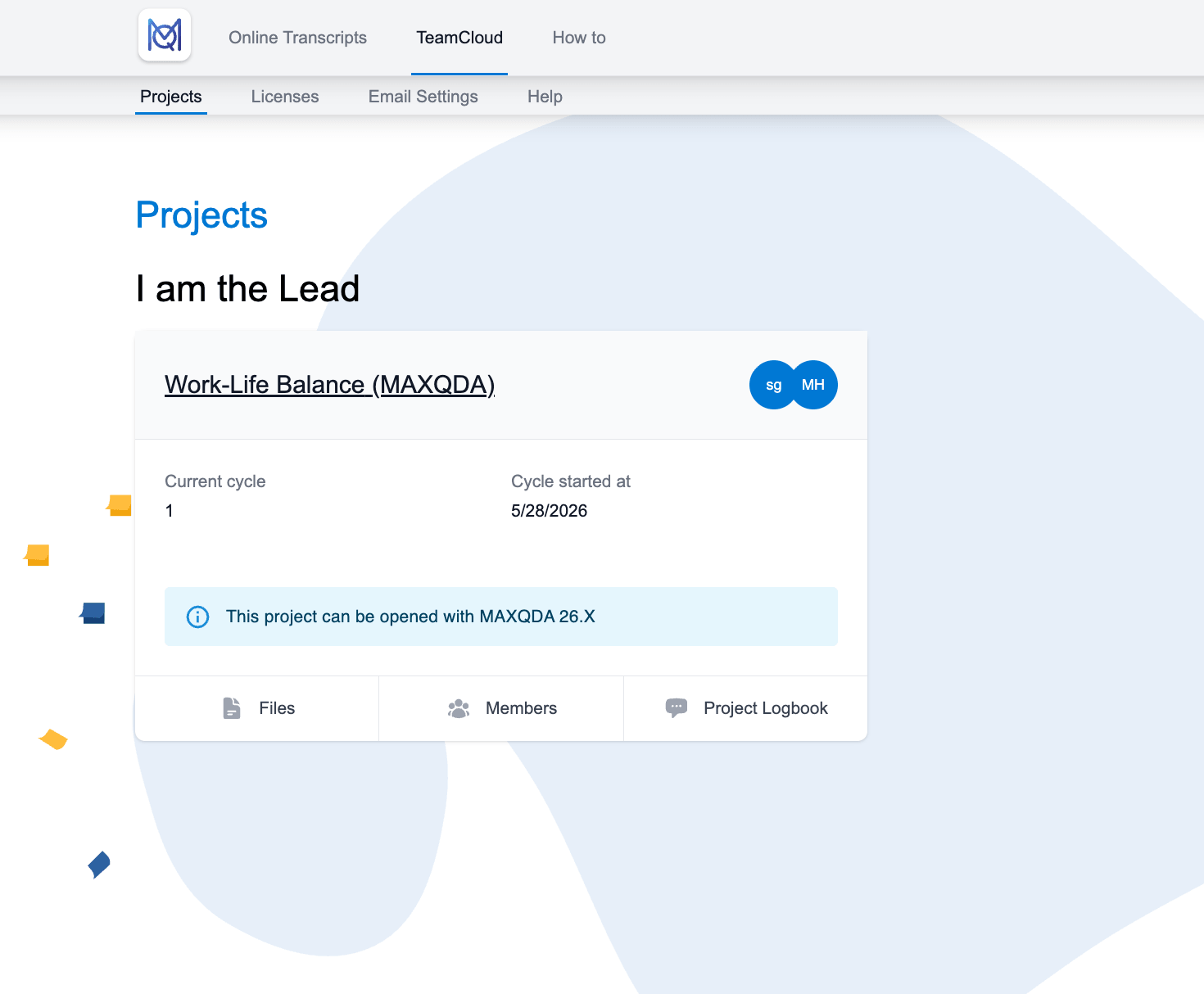Go to the Licenses sub-tab
The width and height of the screenshot is (1204, 994).
point(285,97)
